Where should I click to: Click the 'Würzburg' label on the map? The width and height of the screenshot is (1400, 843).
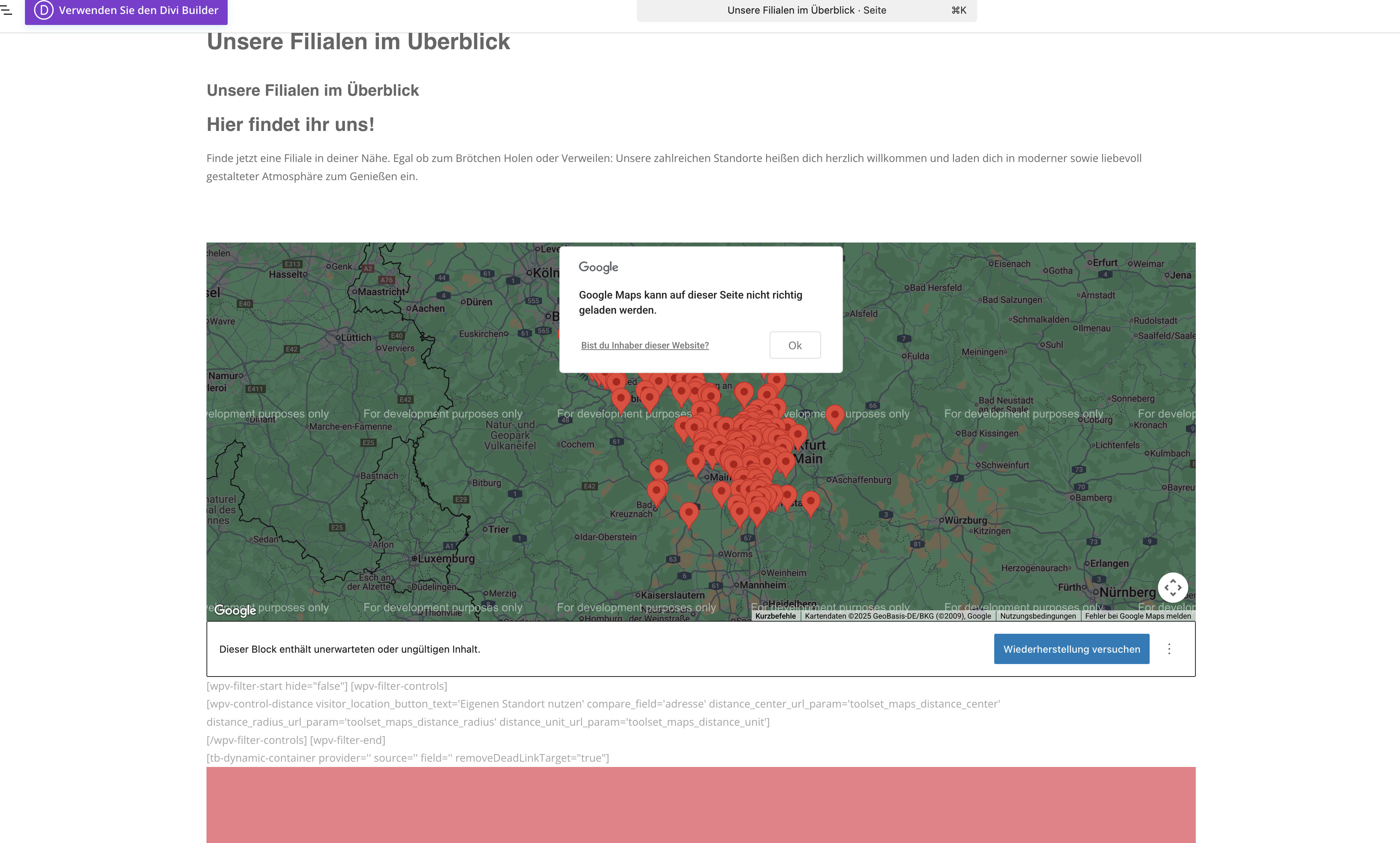[x=966, y=520]
